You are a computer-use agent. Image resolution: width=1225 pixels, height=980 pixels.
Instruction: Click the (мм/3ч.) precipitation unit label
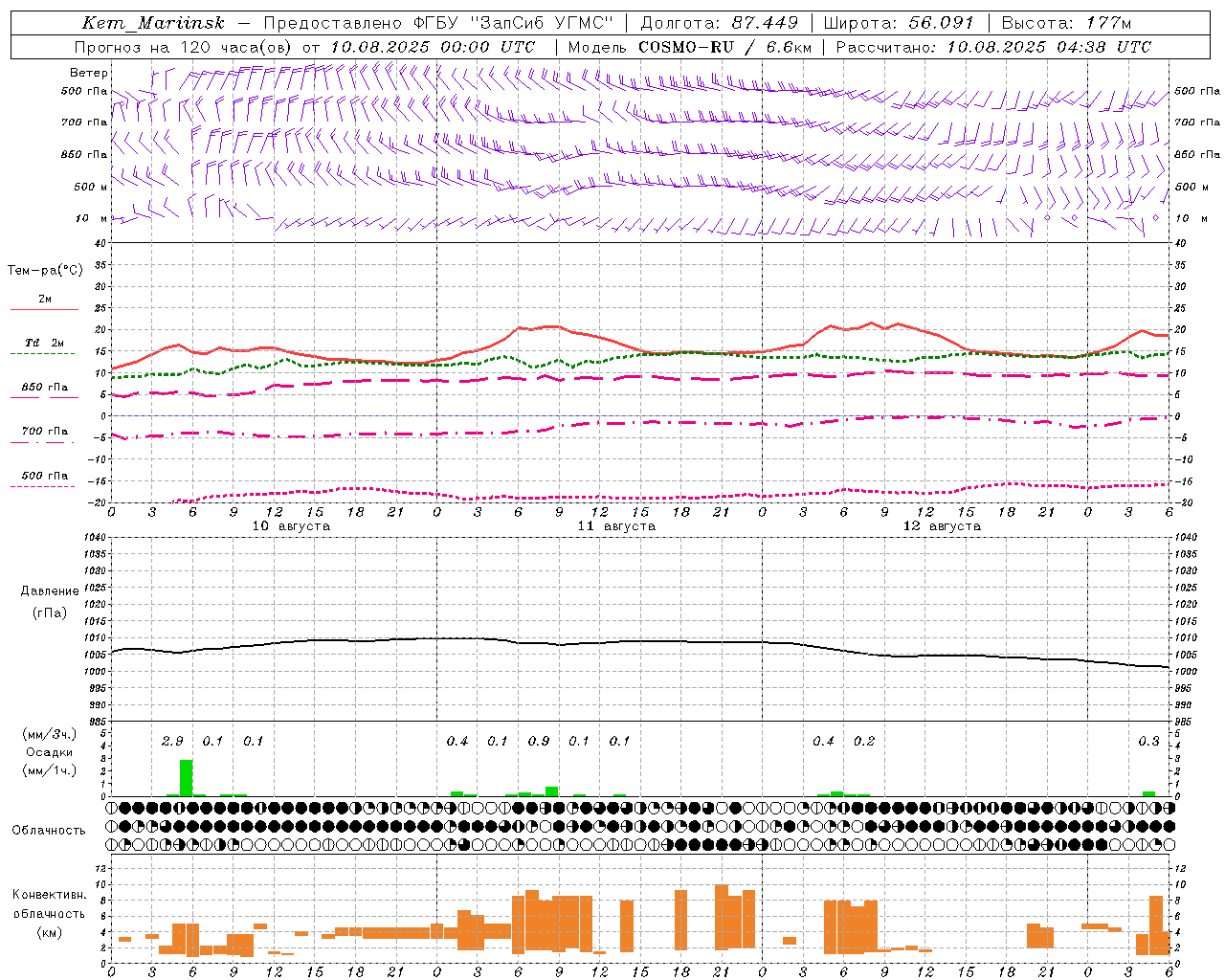[x=50, y=734]
